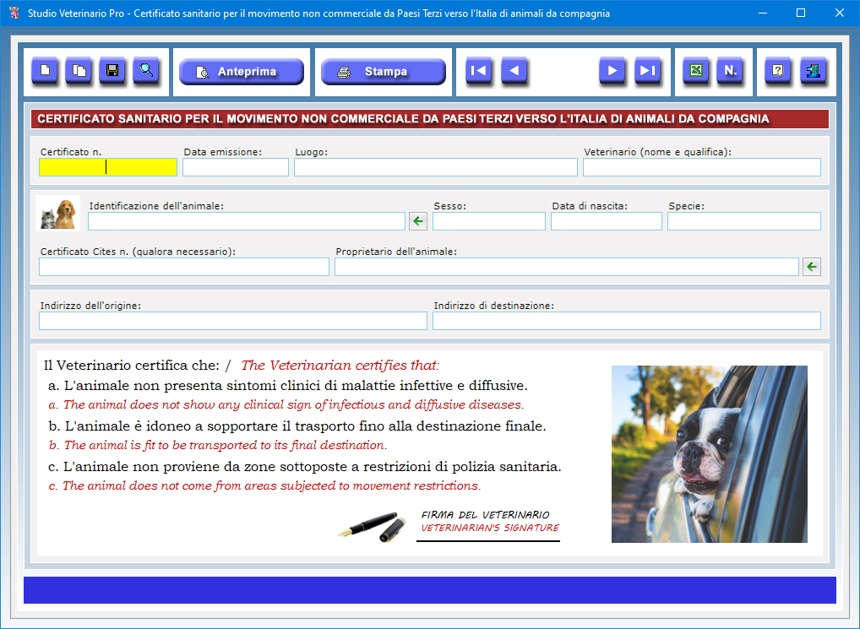
Task: Maximize the Studio Veterinario Pro window
Action: point(801,13)
